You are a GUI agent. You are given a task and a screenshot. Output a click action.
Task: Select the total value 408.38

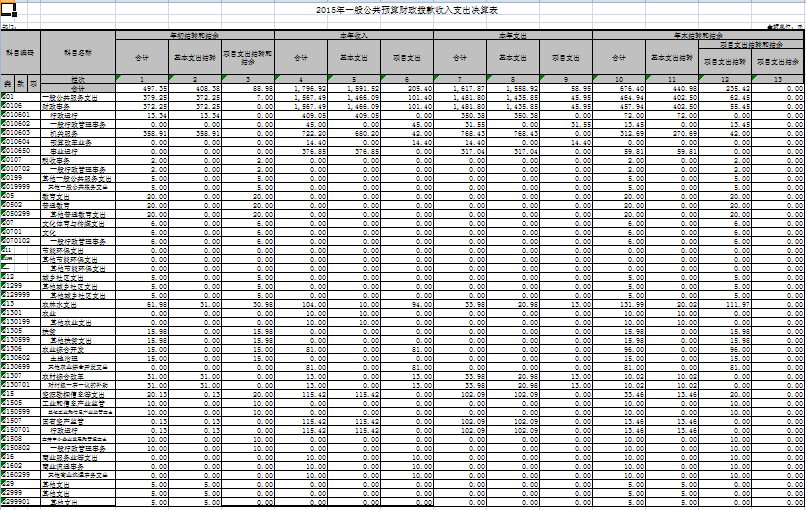(x=195, y=88)
